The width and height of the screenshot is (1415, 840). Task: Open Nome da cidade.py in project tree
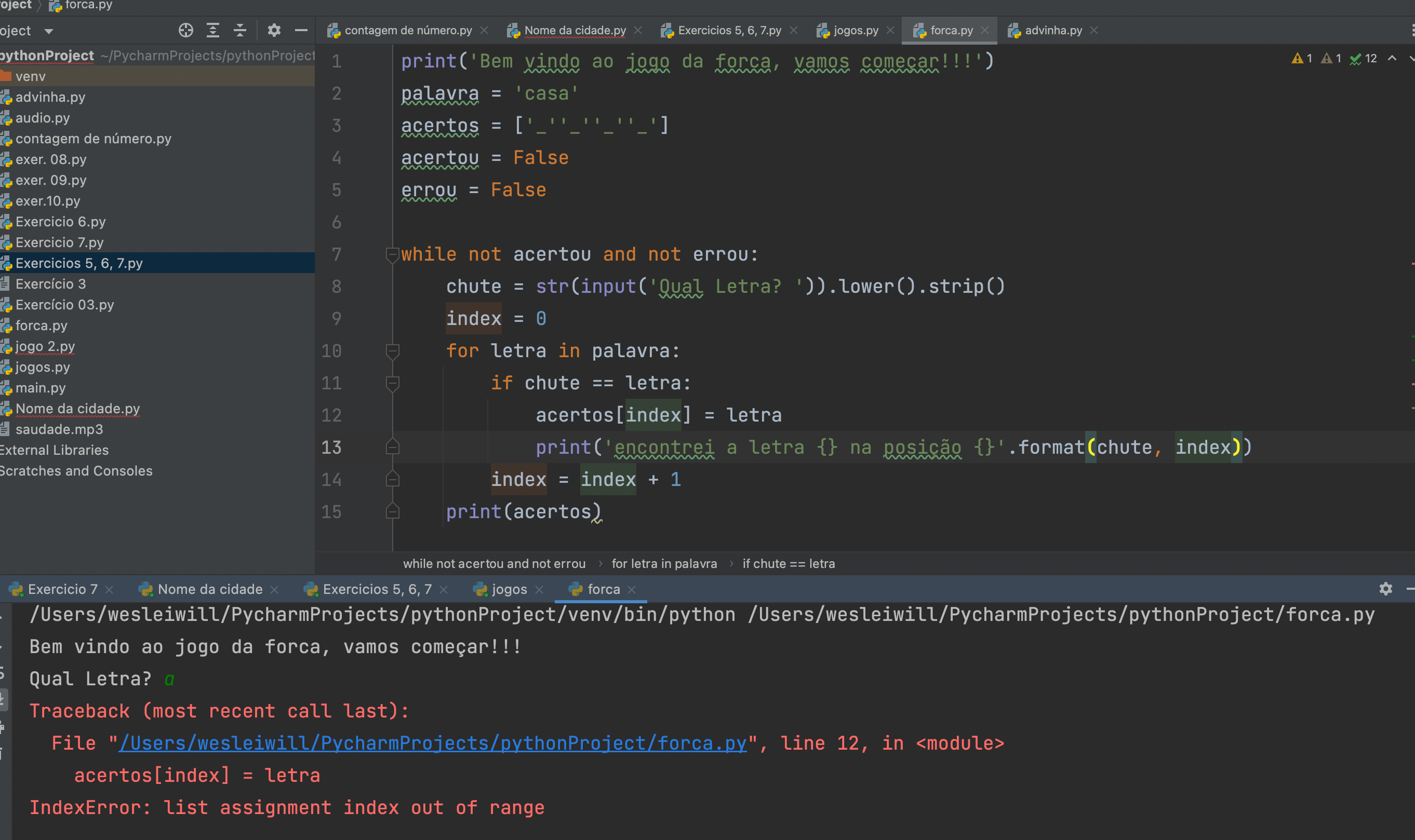tap(77, 409)
